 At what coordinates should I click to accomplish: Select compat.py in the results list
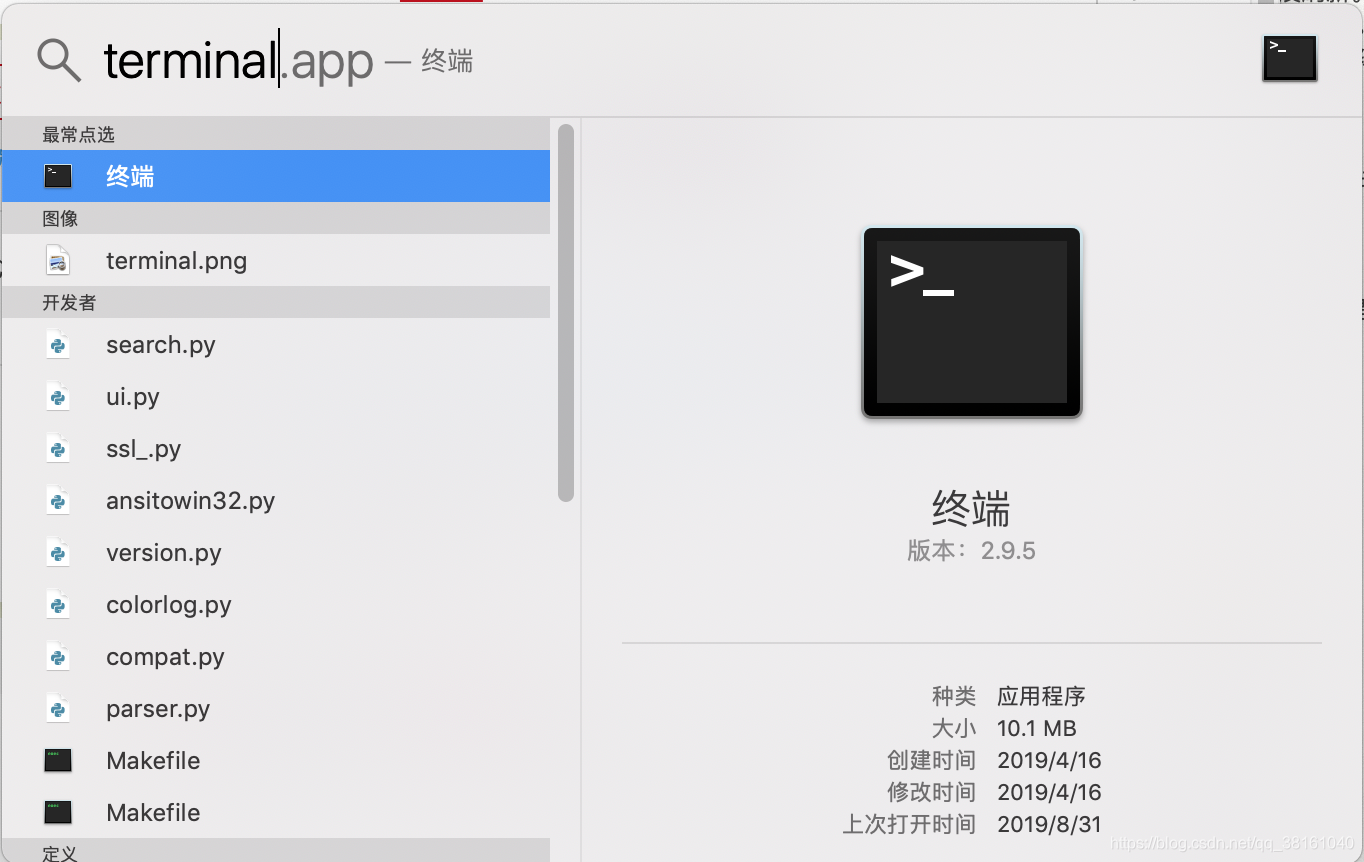point(164,656)
